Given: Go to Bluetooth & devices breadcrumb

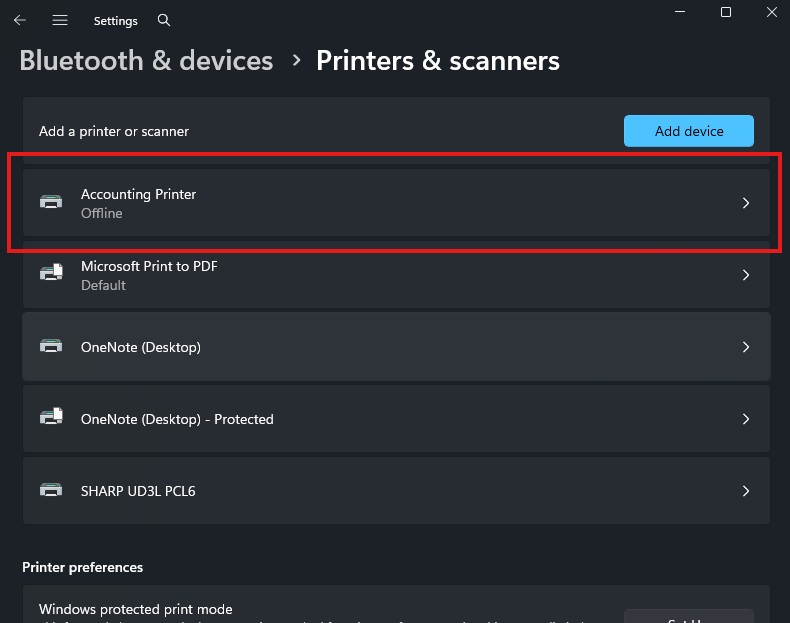Looking at the screenshot, I should pyautogui.click(x=146, y=61).
